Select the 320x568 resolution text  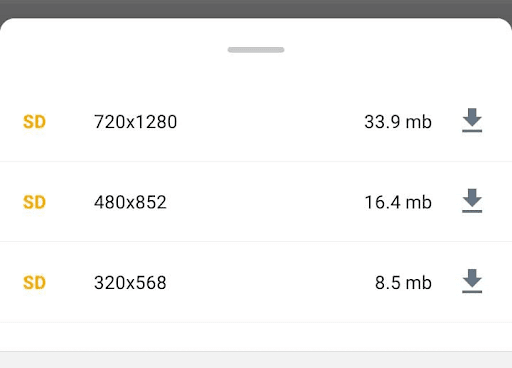tap(130, 283)
